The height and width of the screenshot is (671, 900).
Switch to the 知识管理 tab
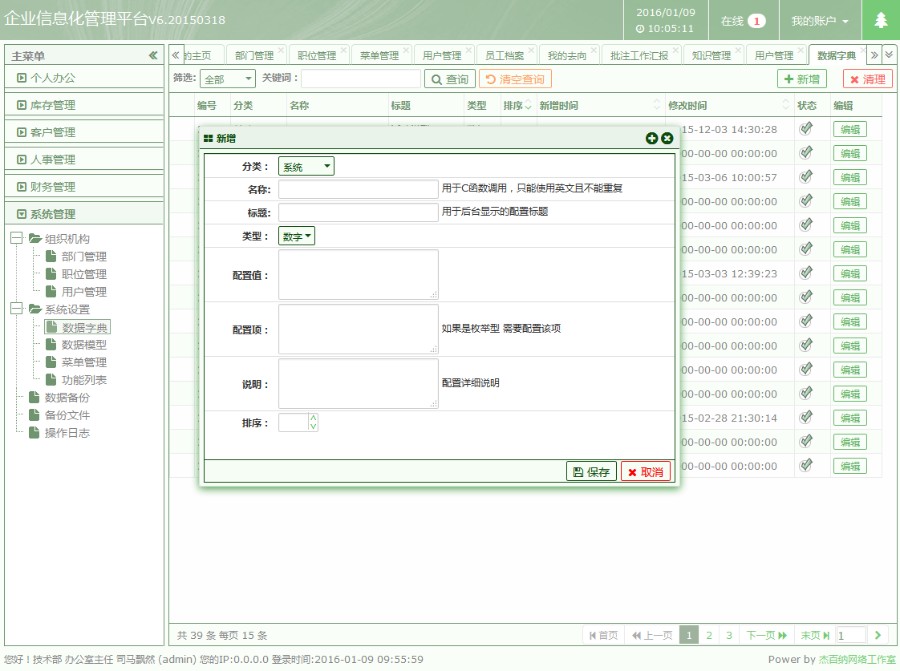point(709,55)
